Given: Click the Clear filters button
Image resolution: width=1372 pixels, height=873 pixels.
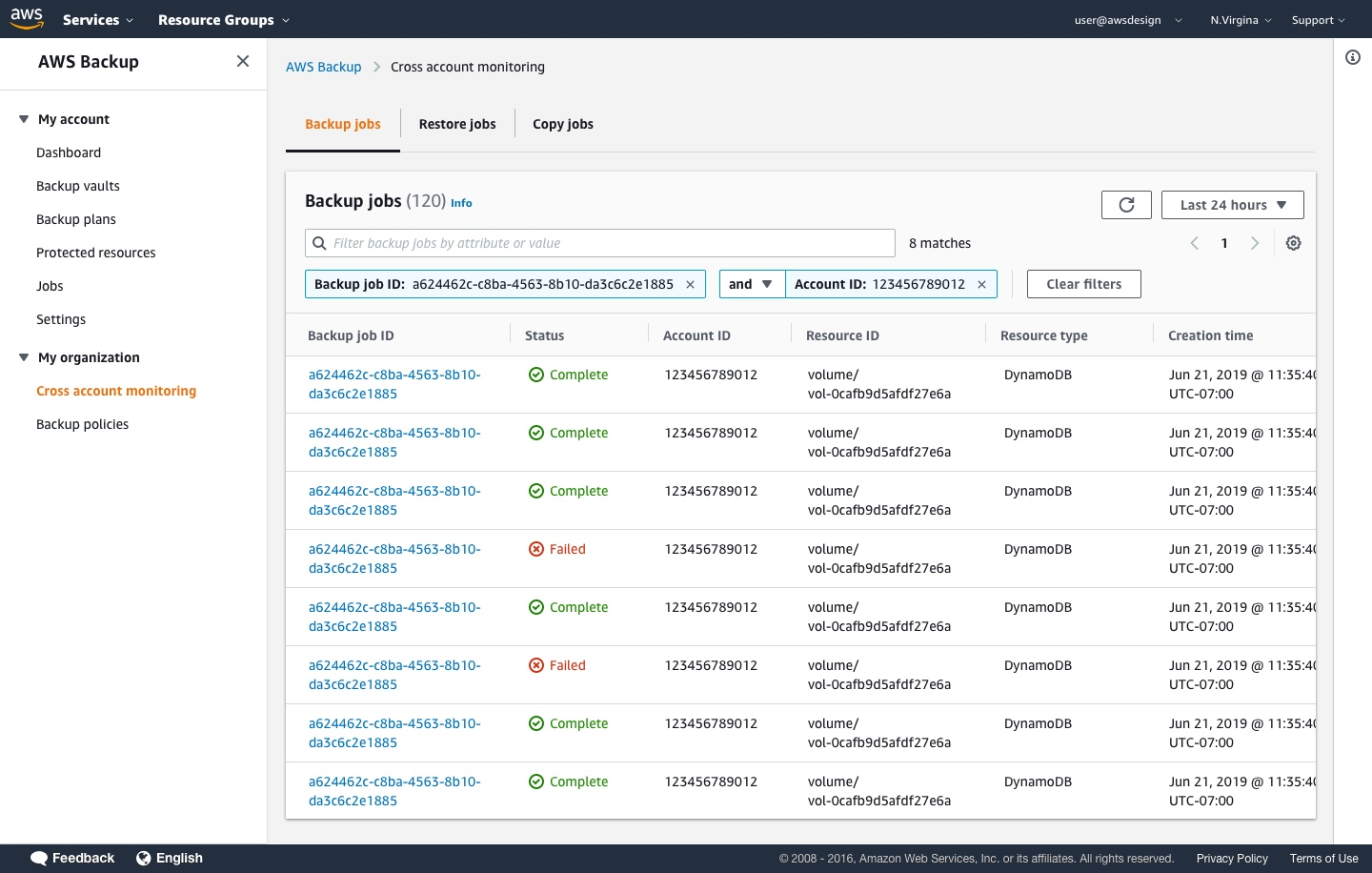Looking at the screenshot, I should (x=1083, y=283).
